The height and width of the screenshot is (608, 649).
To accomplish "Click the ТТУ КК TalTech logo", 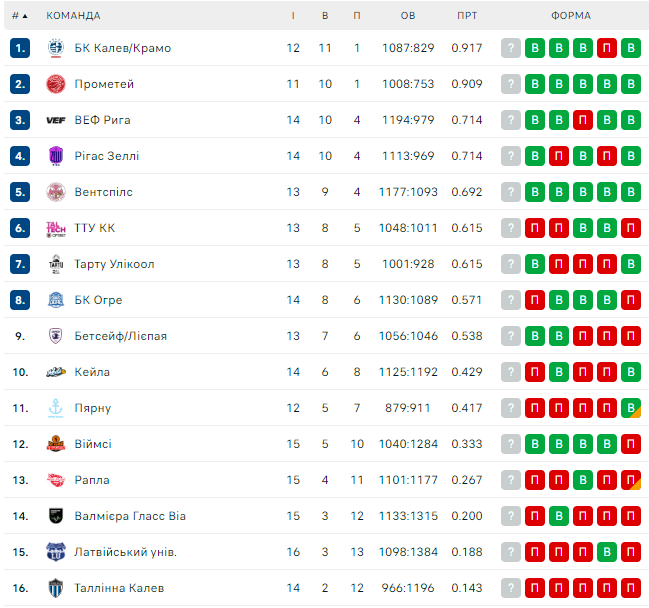I will 56,228.
